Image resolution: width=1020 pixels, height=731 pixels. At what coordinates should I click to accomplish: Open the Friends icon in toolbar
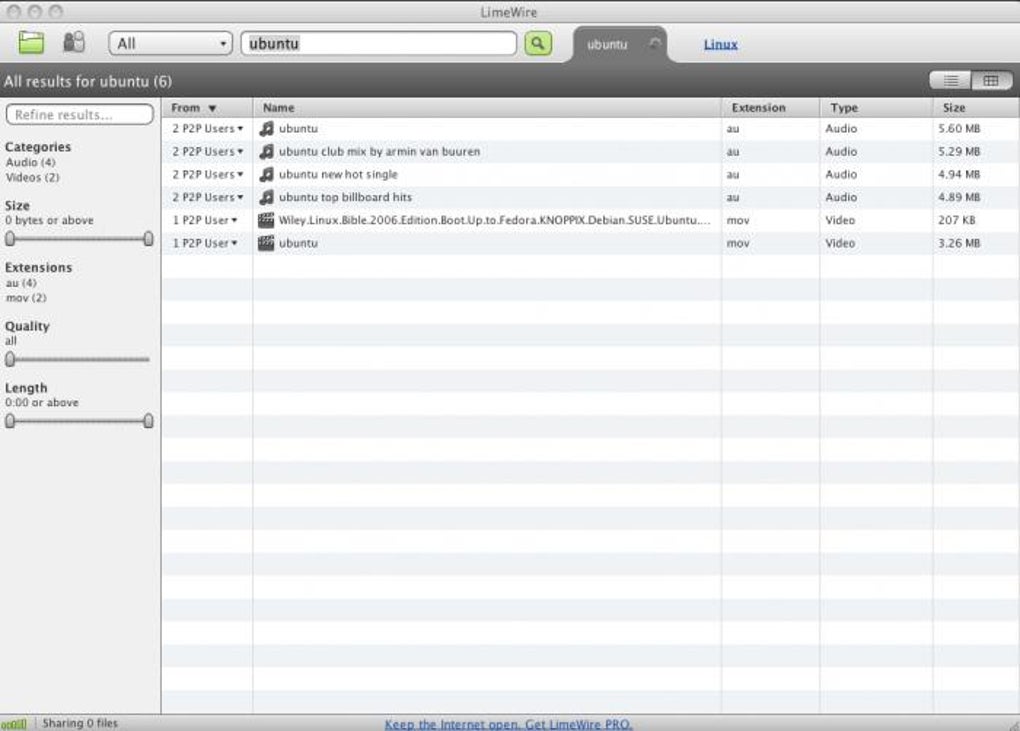pyautogui.click(x=74, y=42)
